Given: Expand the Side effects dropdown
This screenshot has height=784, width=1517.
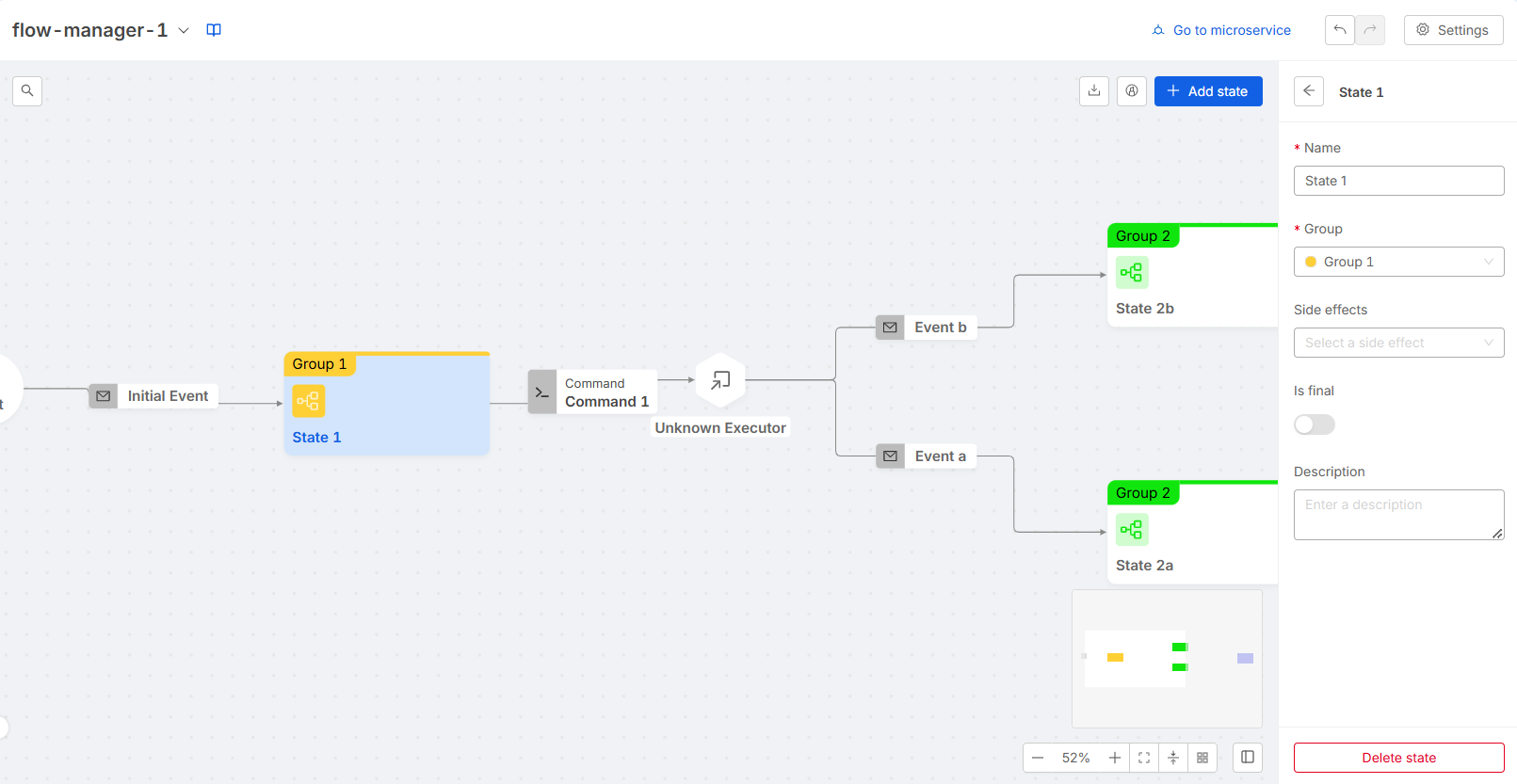Looking at the screenshot, I should (1398, 343).
